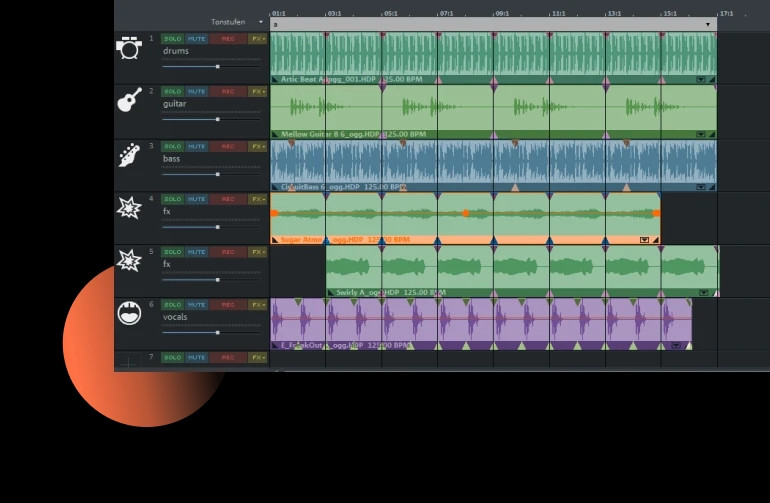Click the acoustic guitar icon on track 2
Image resolution: width=770 pixels, height=503 pixels.
130,100
